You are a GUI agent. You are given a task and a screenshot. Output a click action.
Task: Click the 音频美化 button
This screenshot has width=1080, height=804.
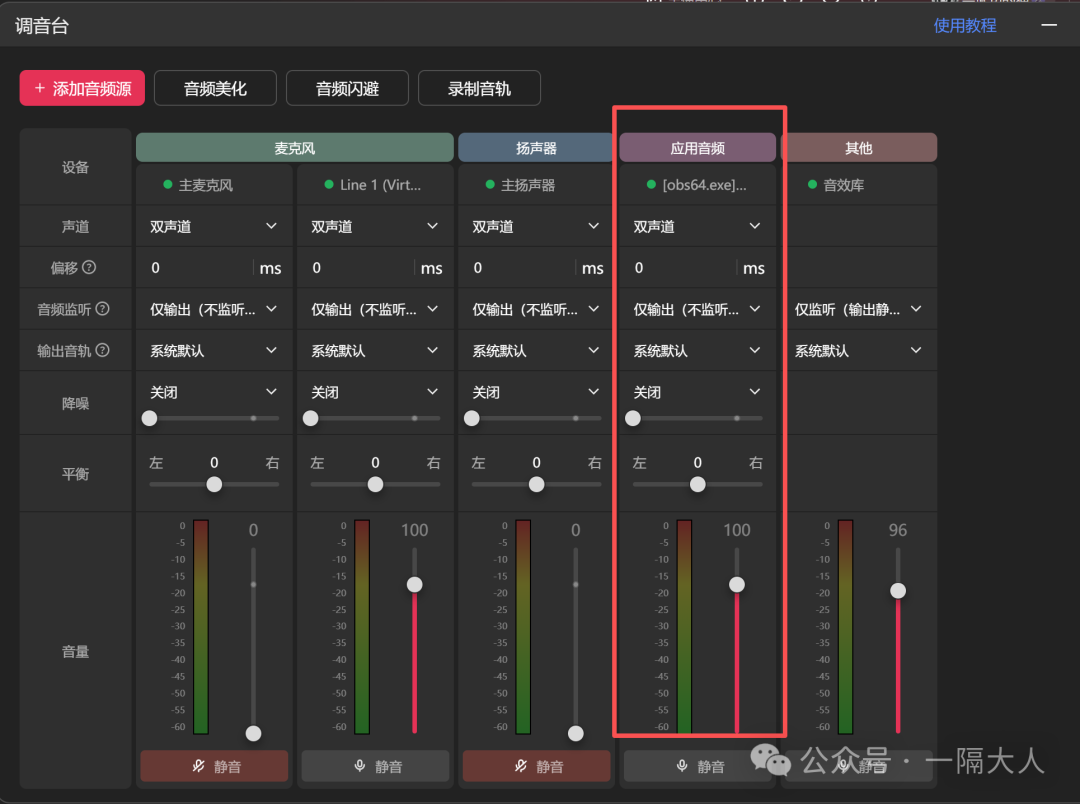(215, 88)
